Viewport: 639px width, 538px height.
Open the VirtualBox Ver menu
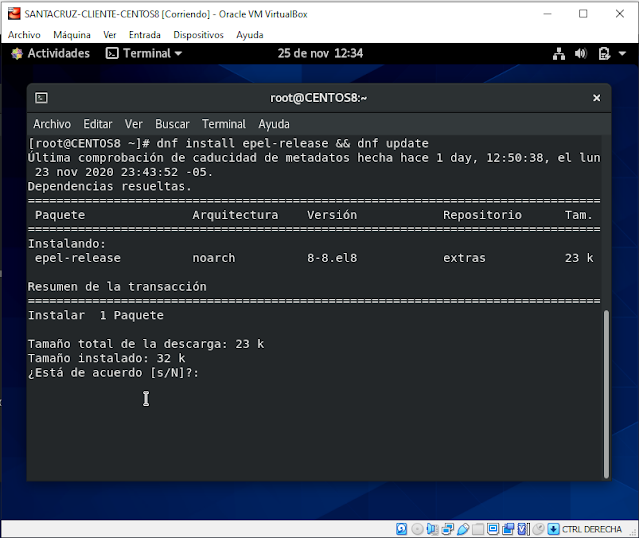(110, 35)
